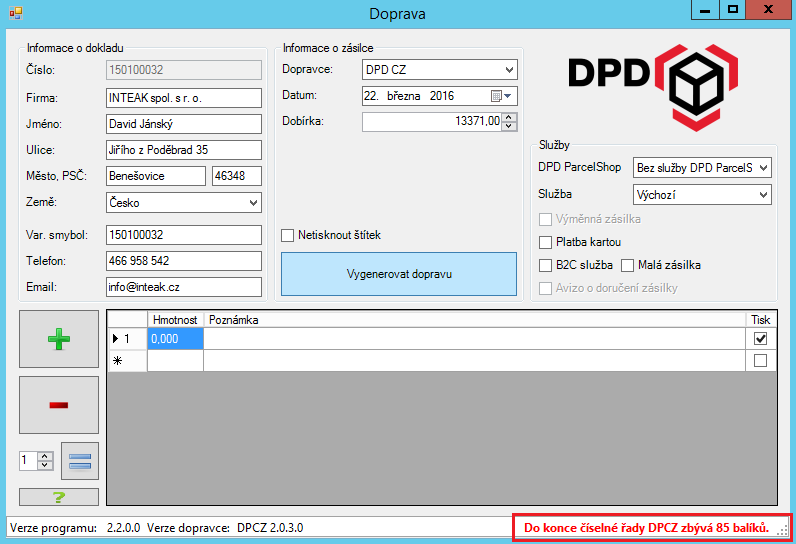
Task: Toggle the Platba kartou checkbox
Action: point(545,242)
